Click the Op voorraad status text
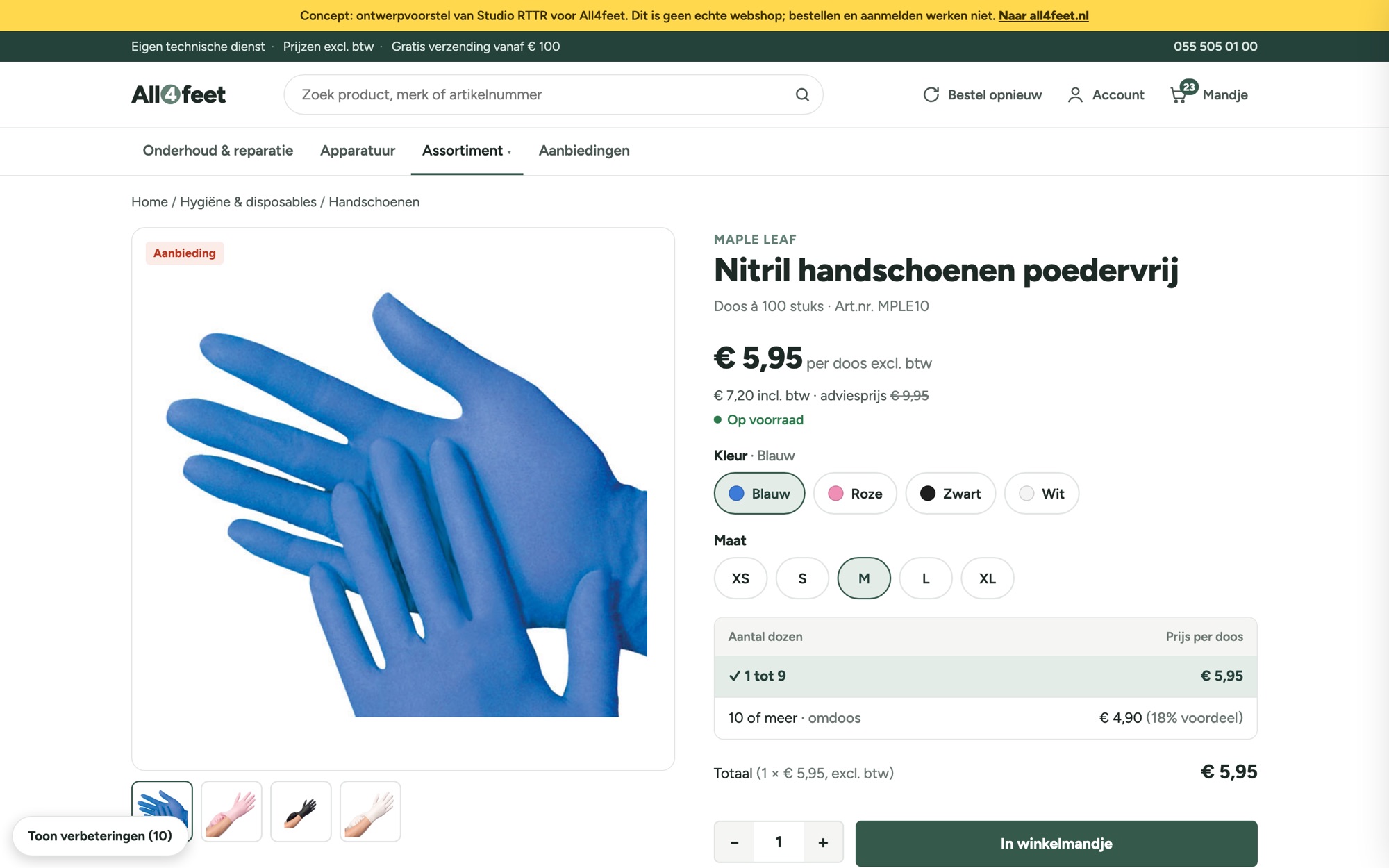This screenshot has width=1389, height=868. click(x=765, y=419)
